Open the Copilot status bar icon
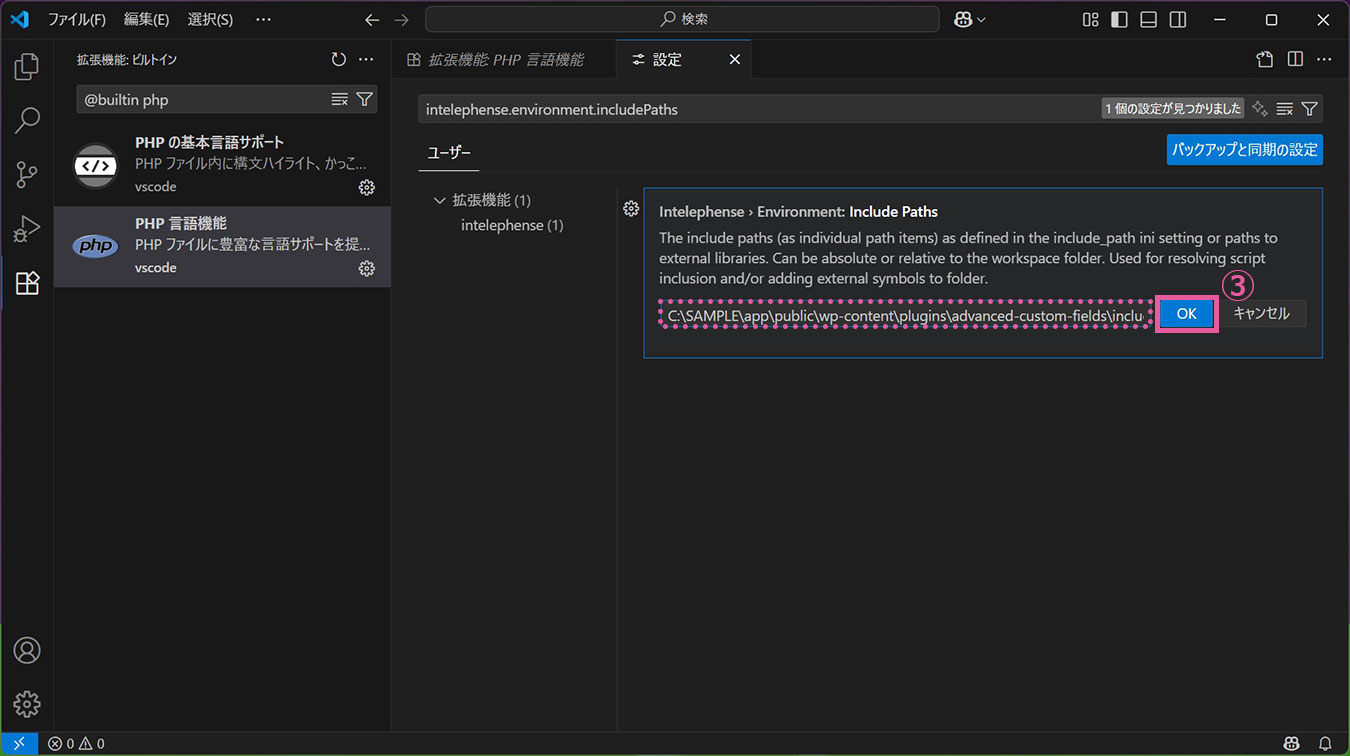This screenshot has width=1350, height=756. click(1292, 743)
